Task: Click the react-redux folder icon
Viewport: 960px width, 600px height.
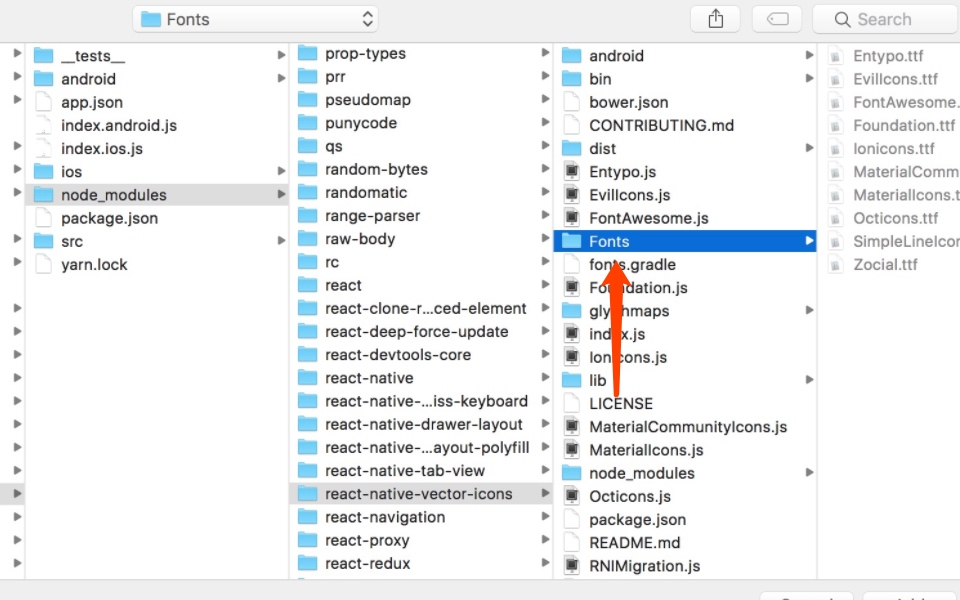Action: [307, 563]
